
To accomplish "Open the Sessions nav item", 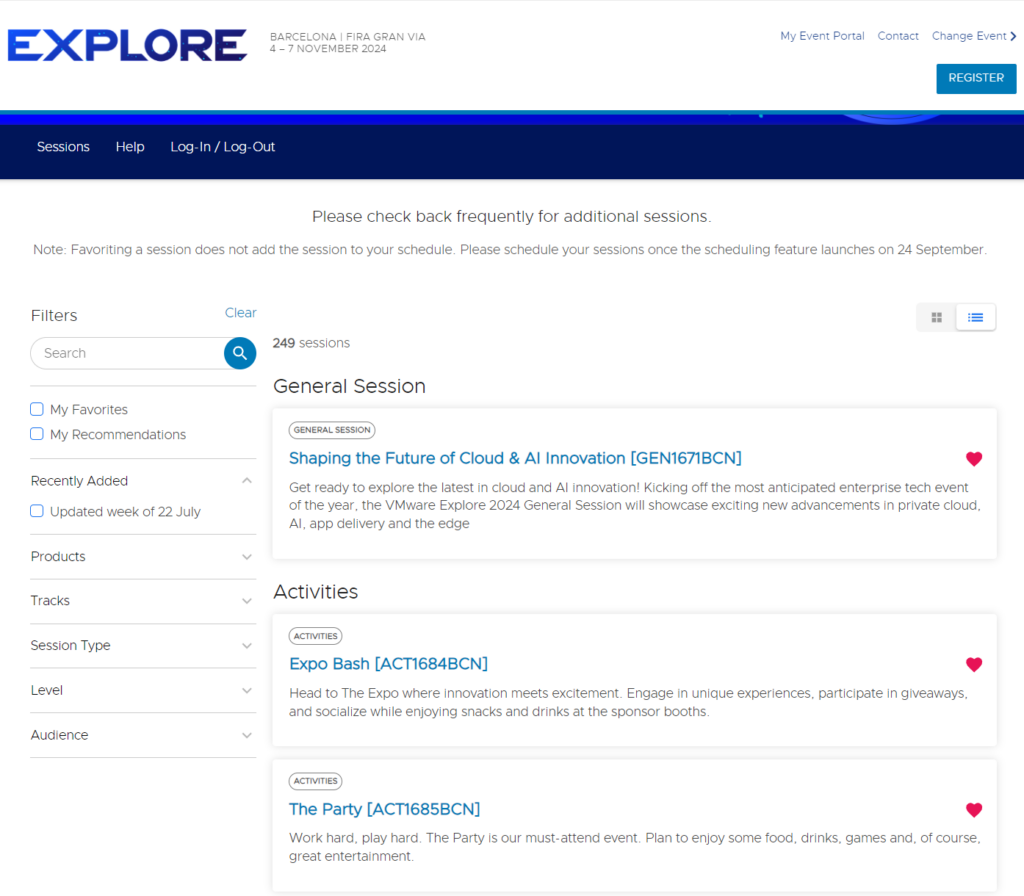I will 63,147.
